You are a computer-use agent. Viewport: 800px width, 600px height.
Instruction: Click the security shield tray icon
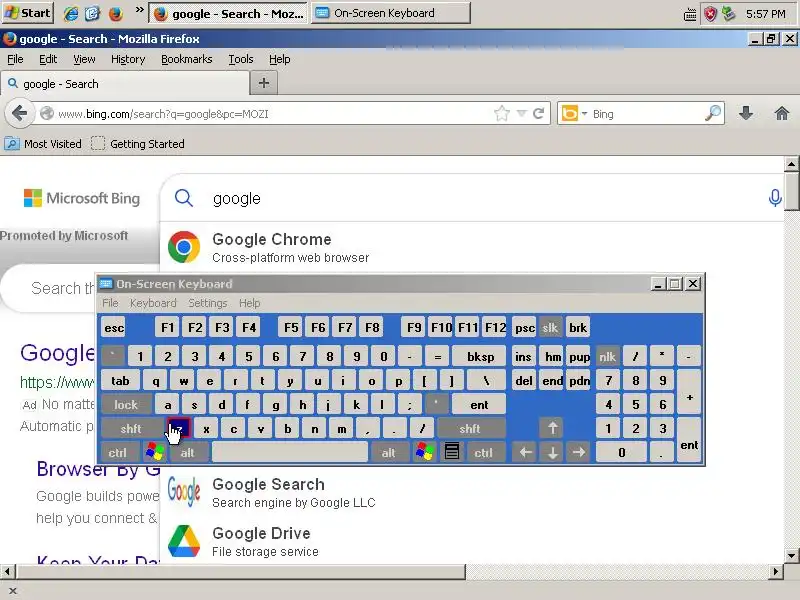click(710, 14)
